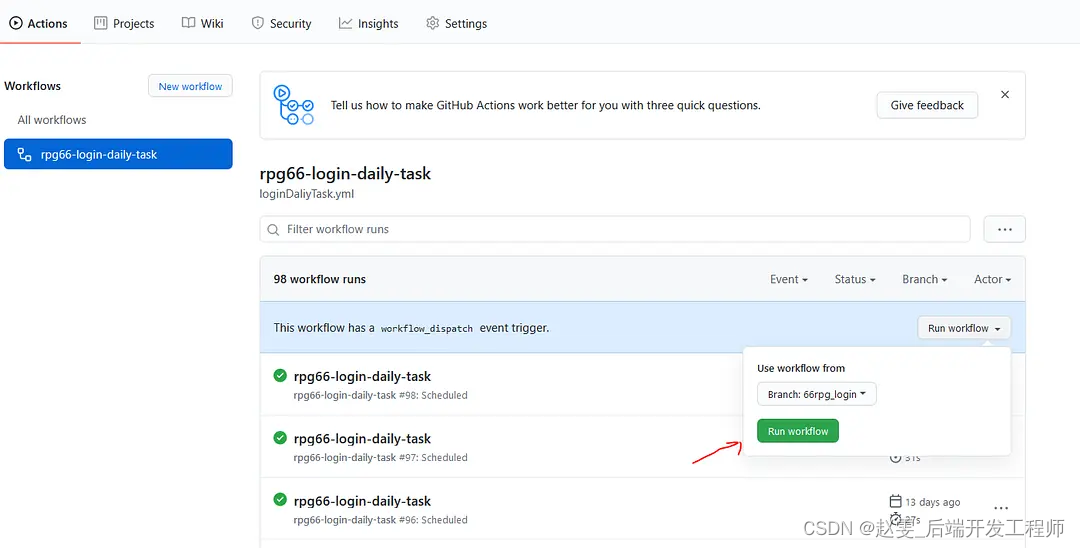Click the rpg66-login-daily-task page heading

click(345, 173)
